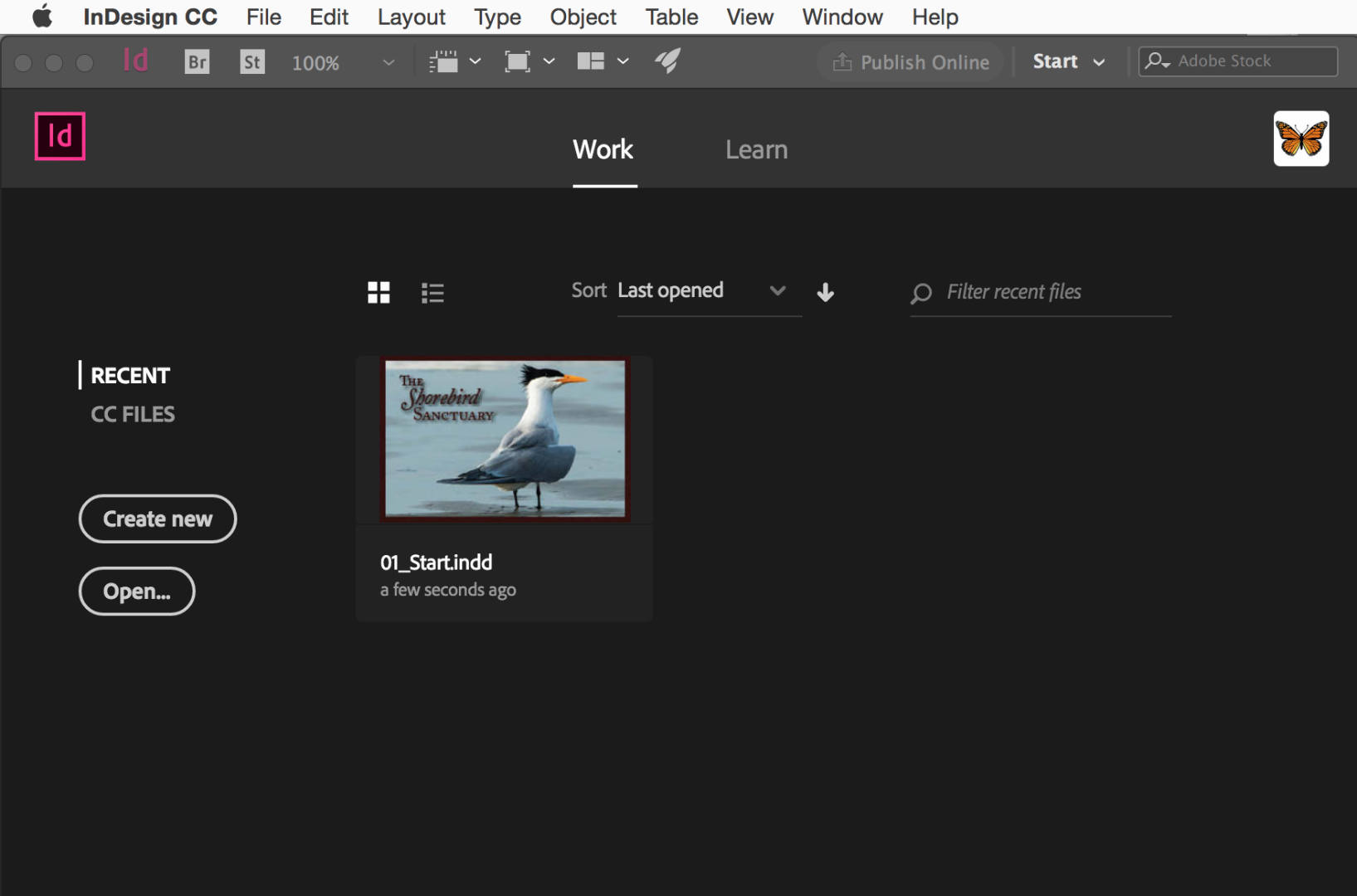Switch recent files to grid view
Image resolution: width=1357 pixels, height=896 pixels.
(378, 292)
